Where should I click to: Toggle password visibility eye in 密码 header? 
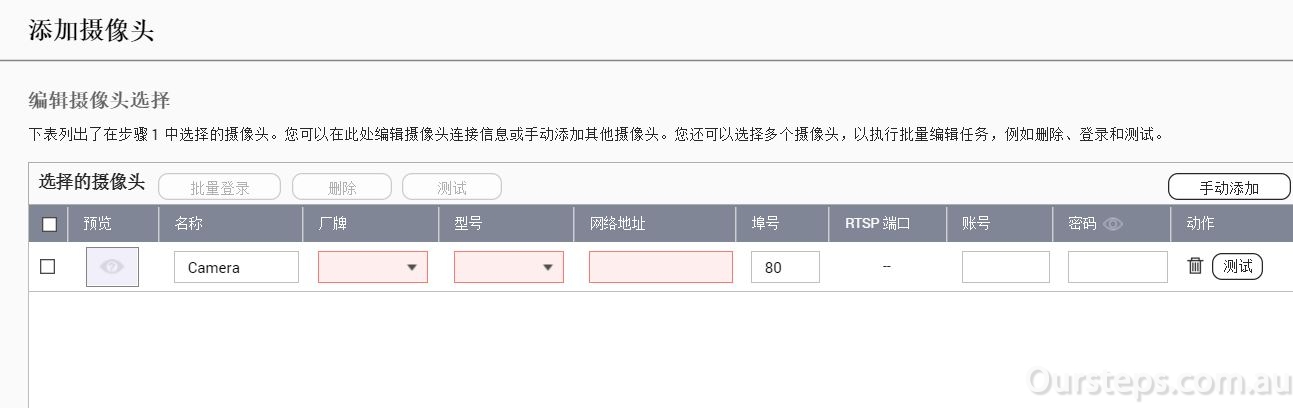pyautogui.click(x=1113, y=224)
